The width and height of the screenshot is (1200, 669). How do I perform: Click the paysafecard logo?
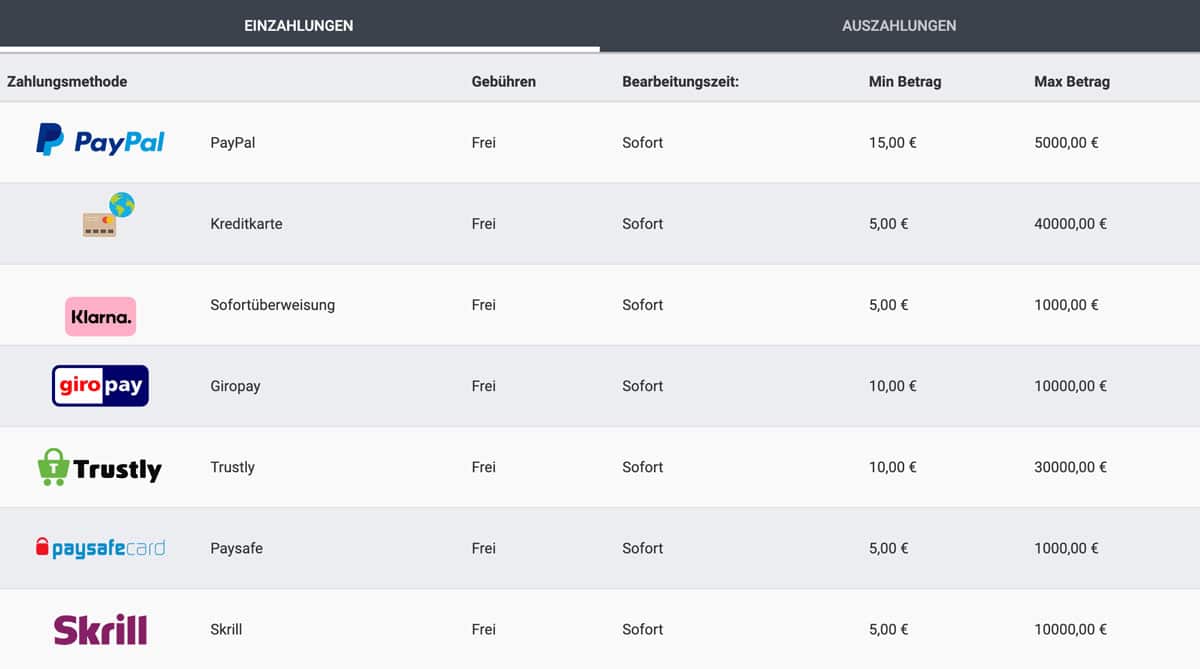pos(100,548)
